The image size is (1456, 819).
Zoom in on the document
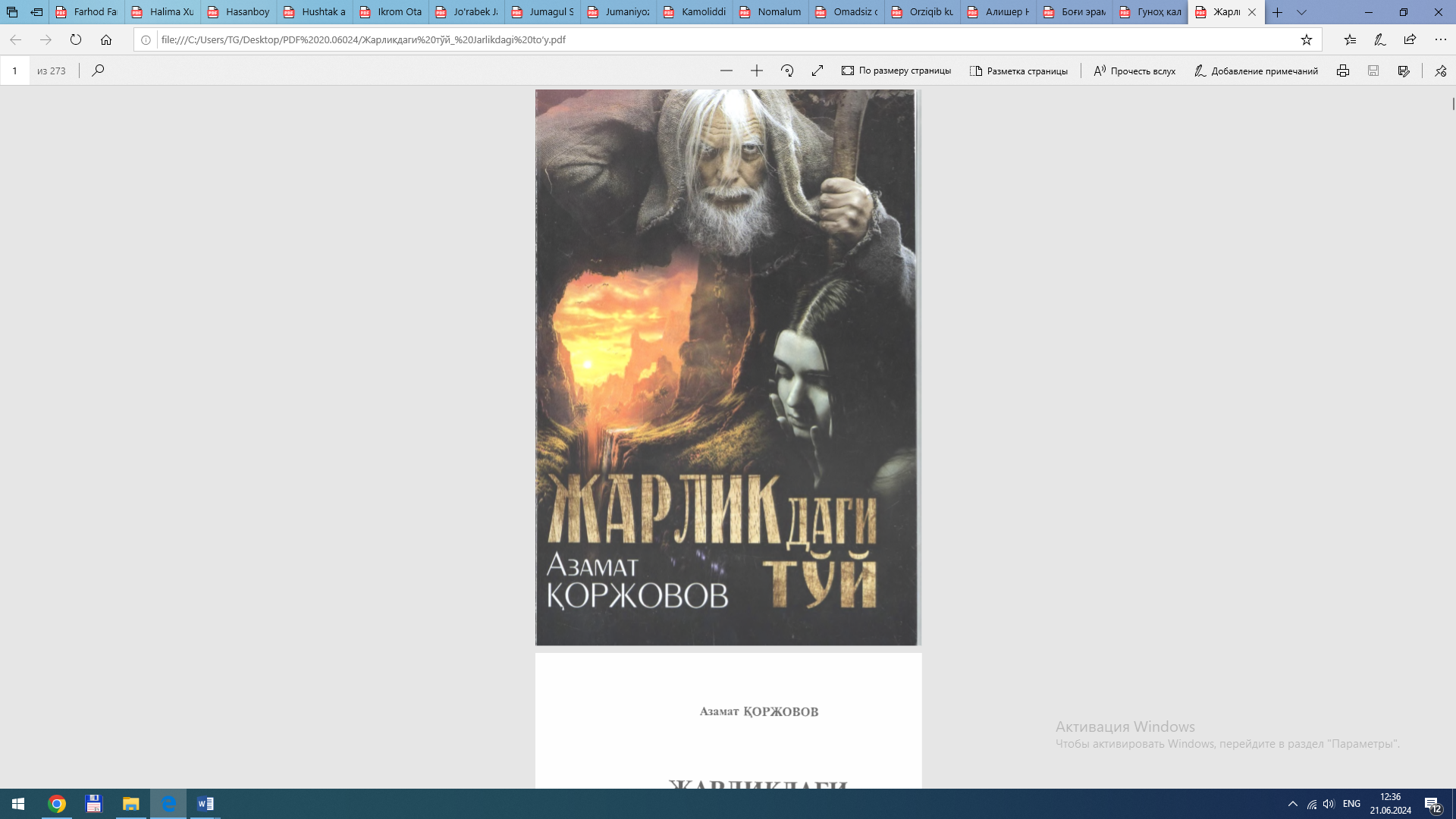coord(756,71)
